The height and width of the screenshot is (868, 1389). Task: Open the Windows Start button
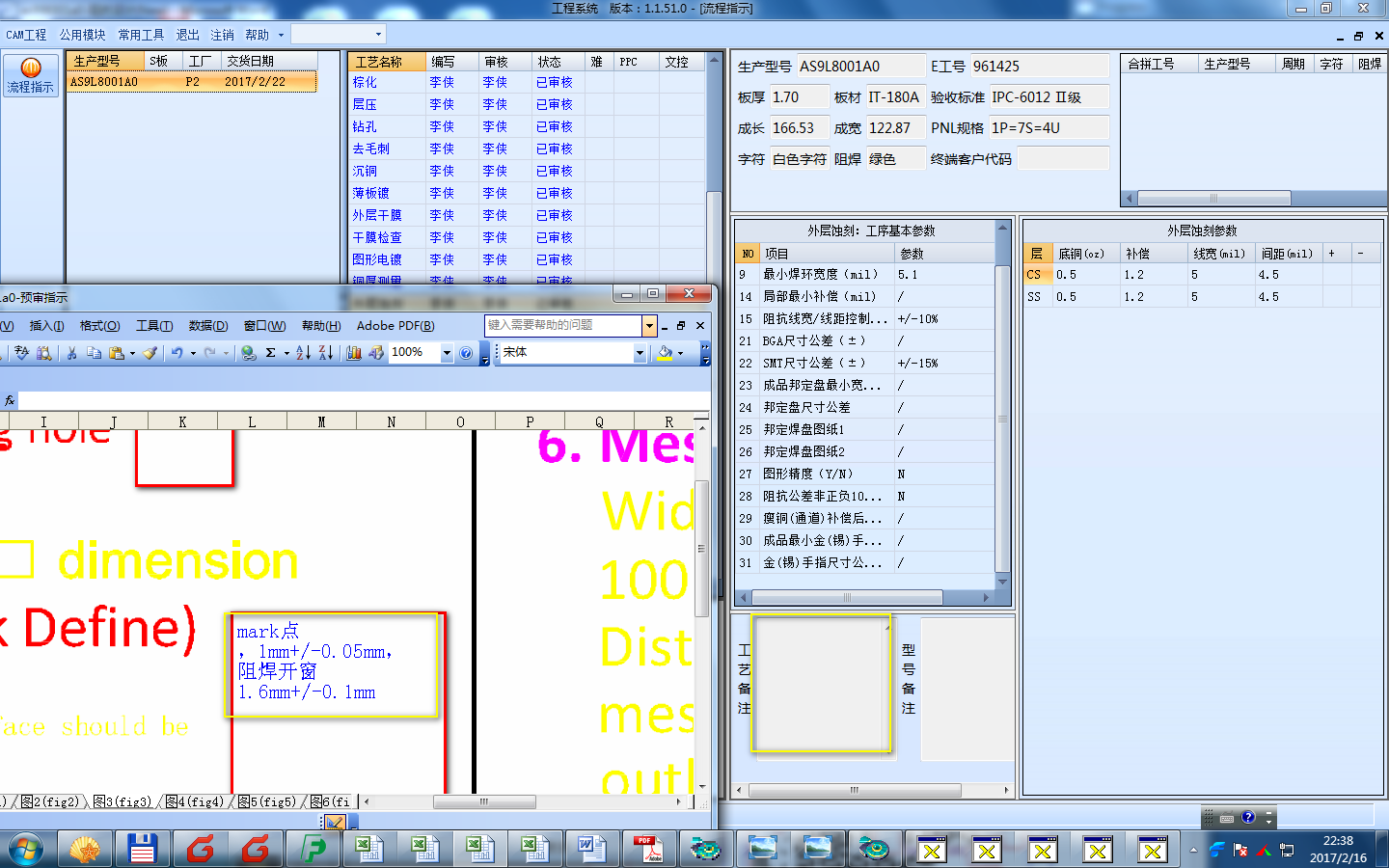26,850
